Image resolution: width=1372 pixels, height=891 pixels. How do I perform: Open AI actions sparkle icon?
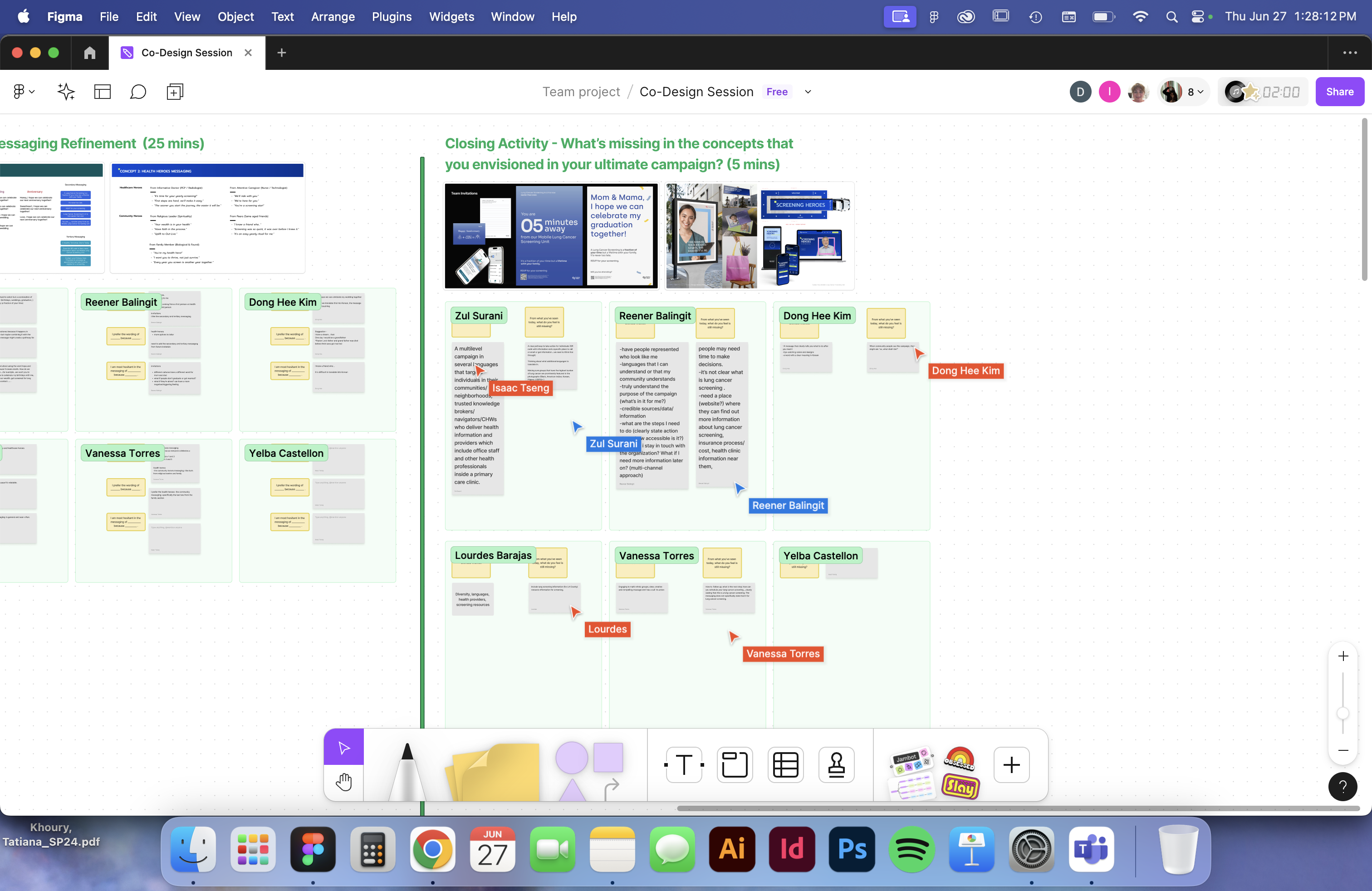pos(66,92)
